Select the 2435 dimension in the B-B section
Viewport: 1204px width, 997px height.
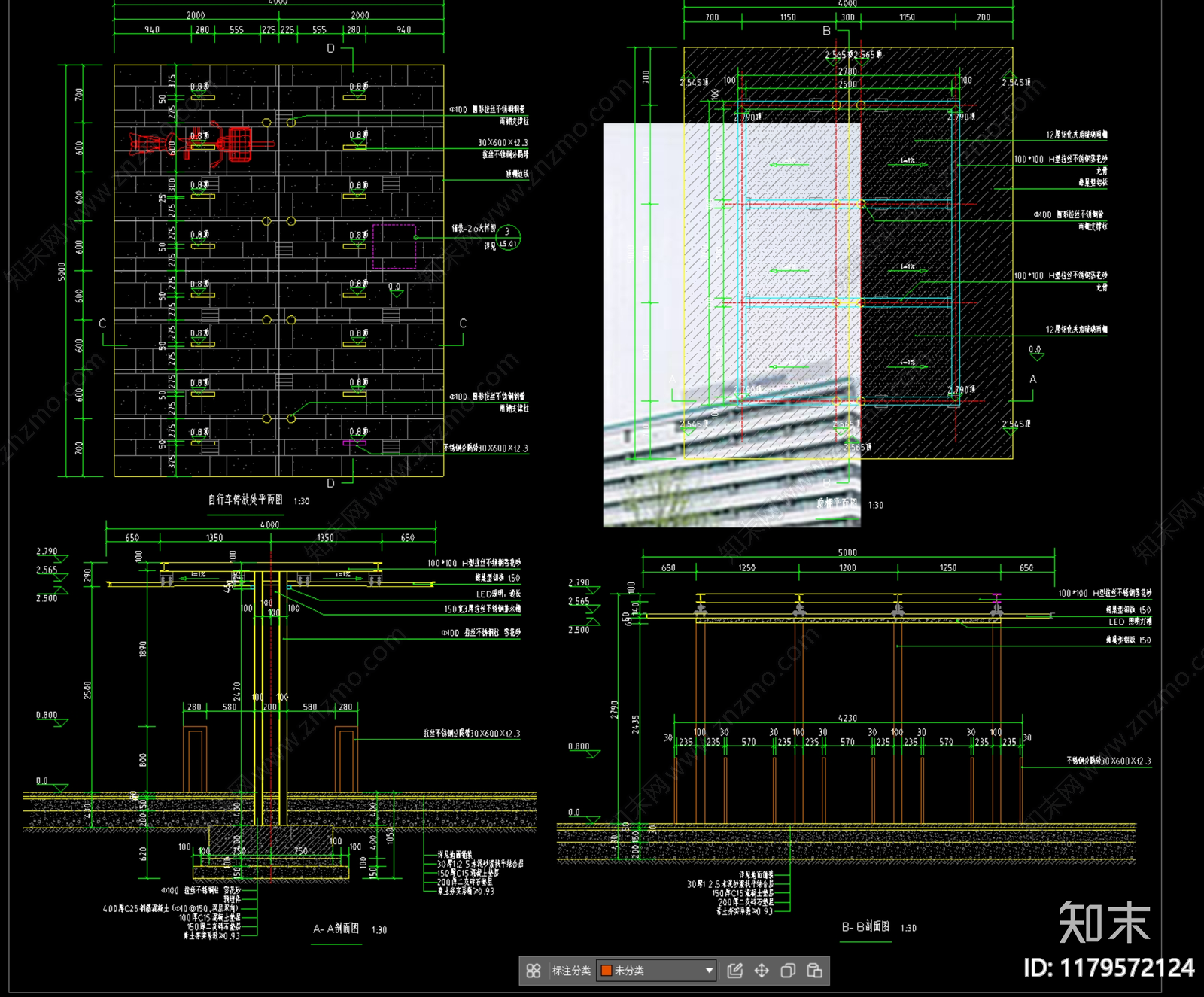pyautogui.click(x=636, y=724)
